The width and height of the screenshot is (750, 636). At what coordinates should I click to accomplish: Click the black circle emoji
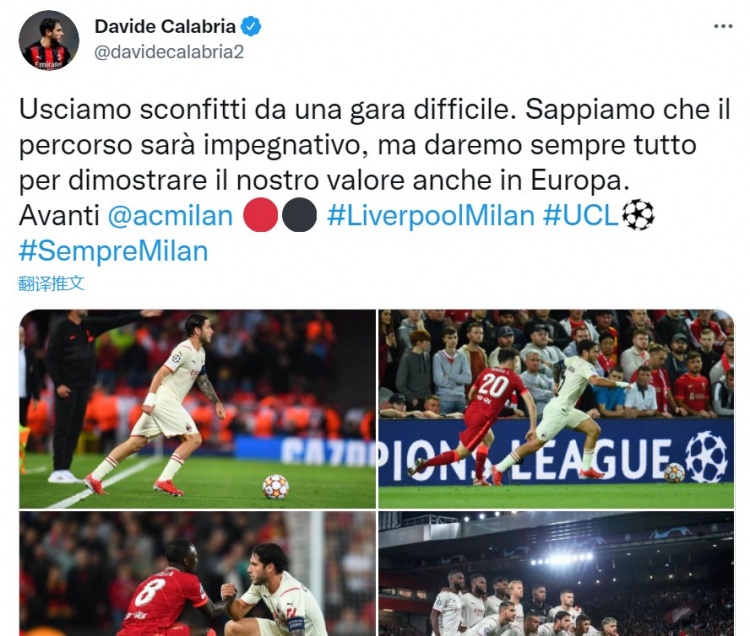[x=299, y=215]
